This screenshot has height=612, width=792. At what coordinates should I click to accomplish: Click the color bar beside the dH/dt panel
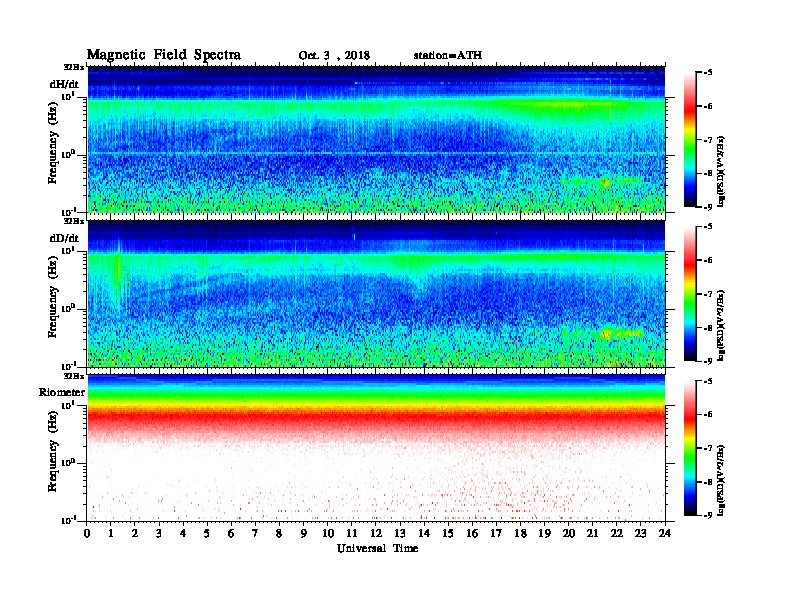coord(690,139)
